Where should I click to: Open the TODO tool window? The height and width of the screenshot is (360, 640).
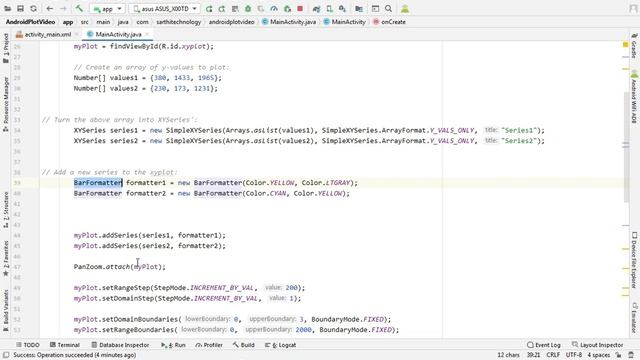point(27,345)
